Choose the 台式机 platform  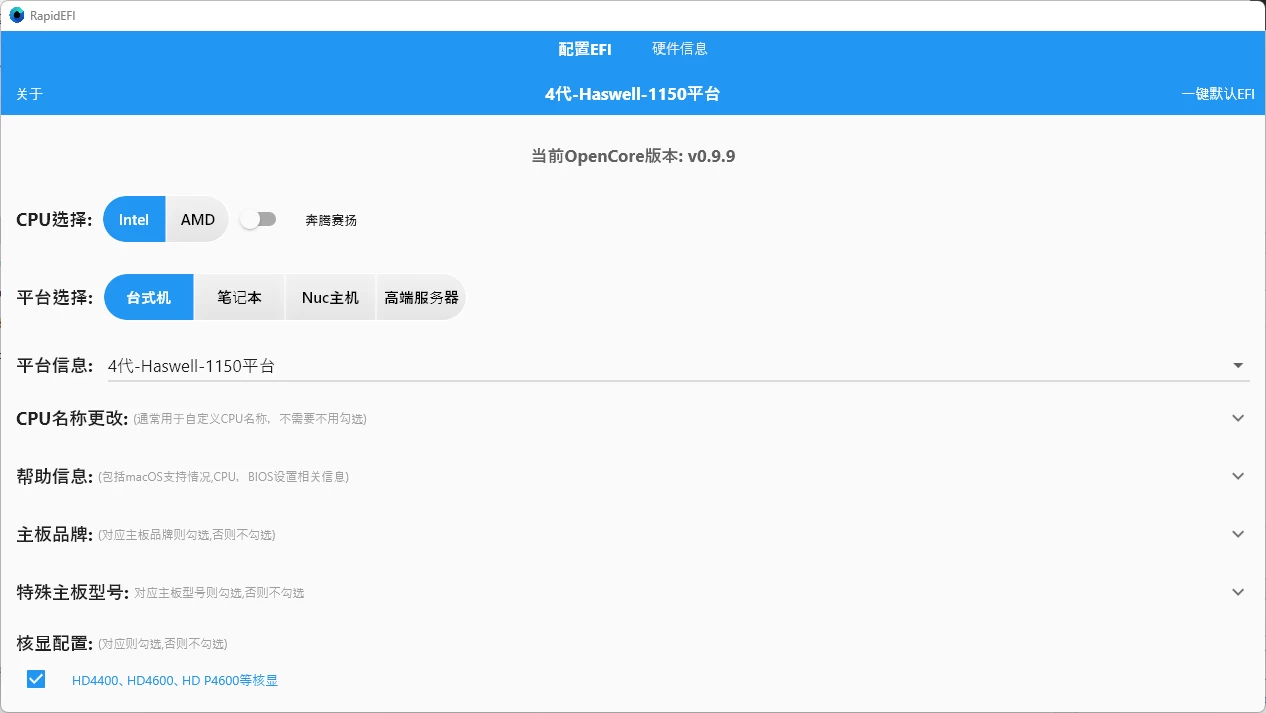[149, 298]
